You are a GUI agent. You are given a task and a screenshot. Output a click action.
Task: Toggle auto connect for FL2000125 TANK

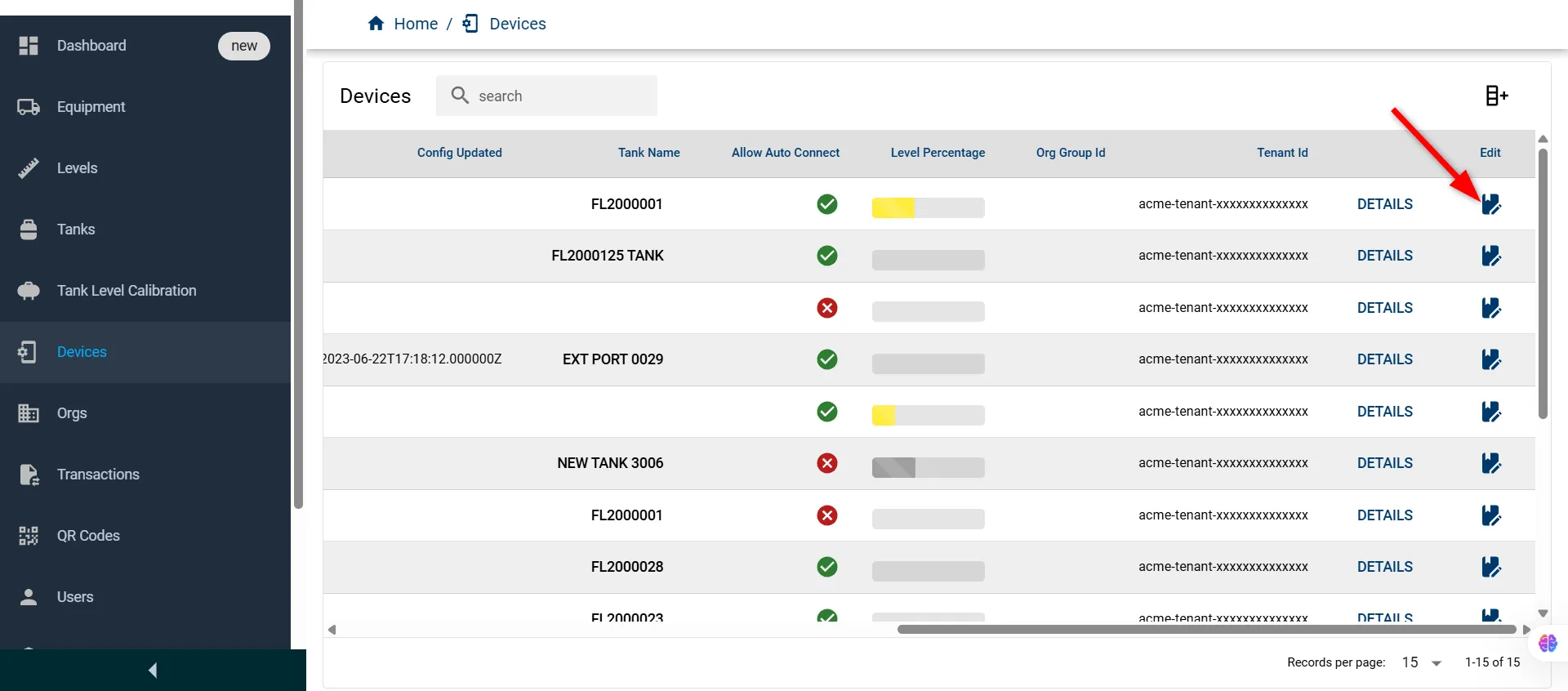(827, 256)
